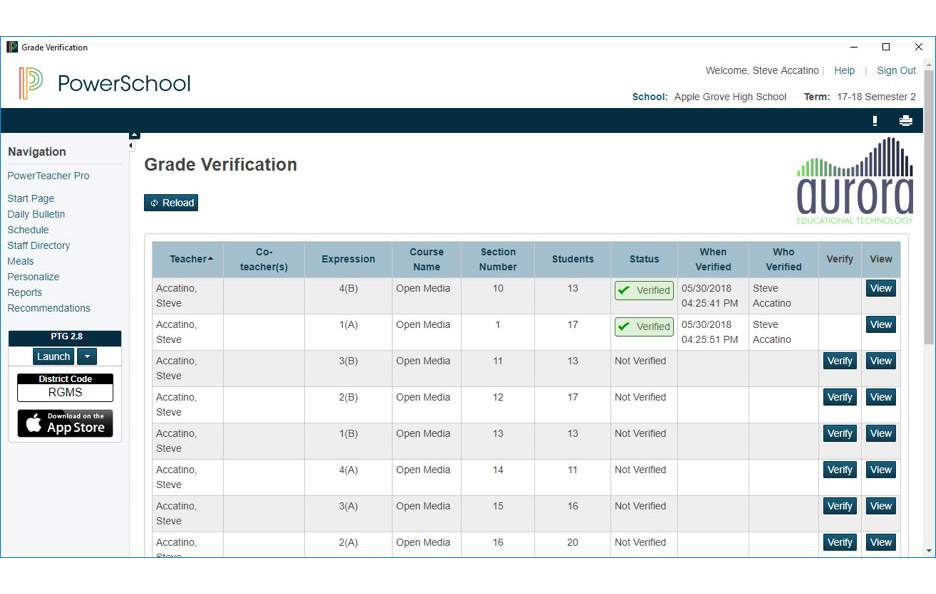This screenshot has height=594, width=936.
Task: Open the Download on the App Store badge
Action: (x=65, y=423)
